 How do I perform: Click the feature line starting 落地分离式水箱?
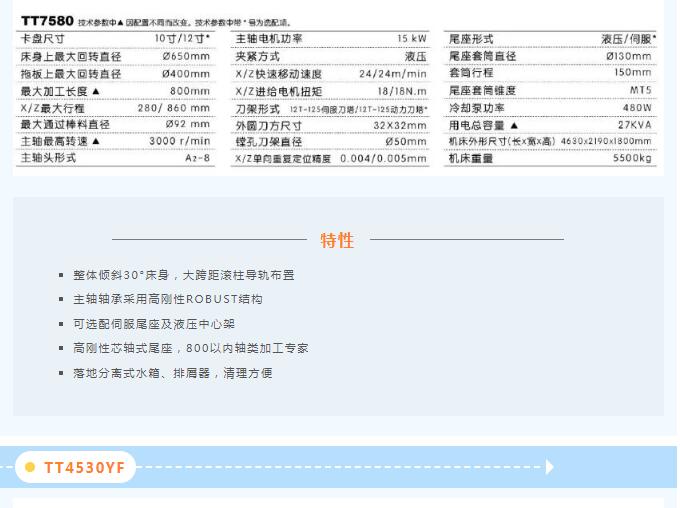pyautogui.click(x=173, y=373)
